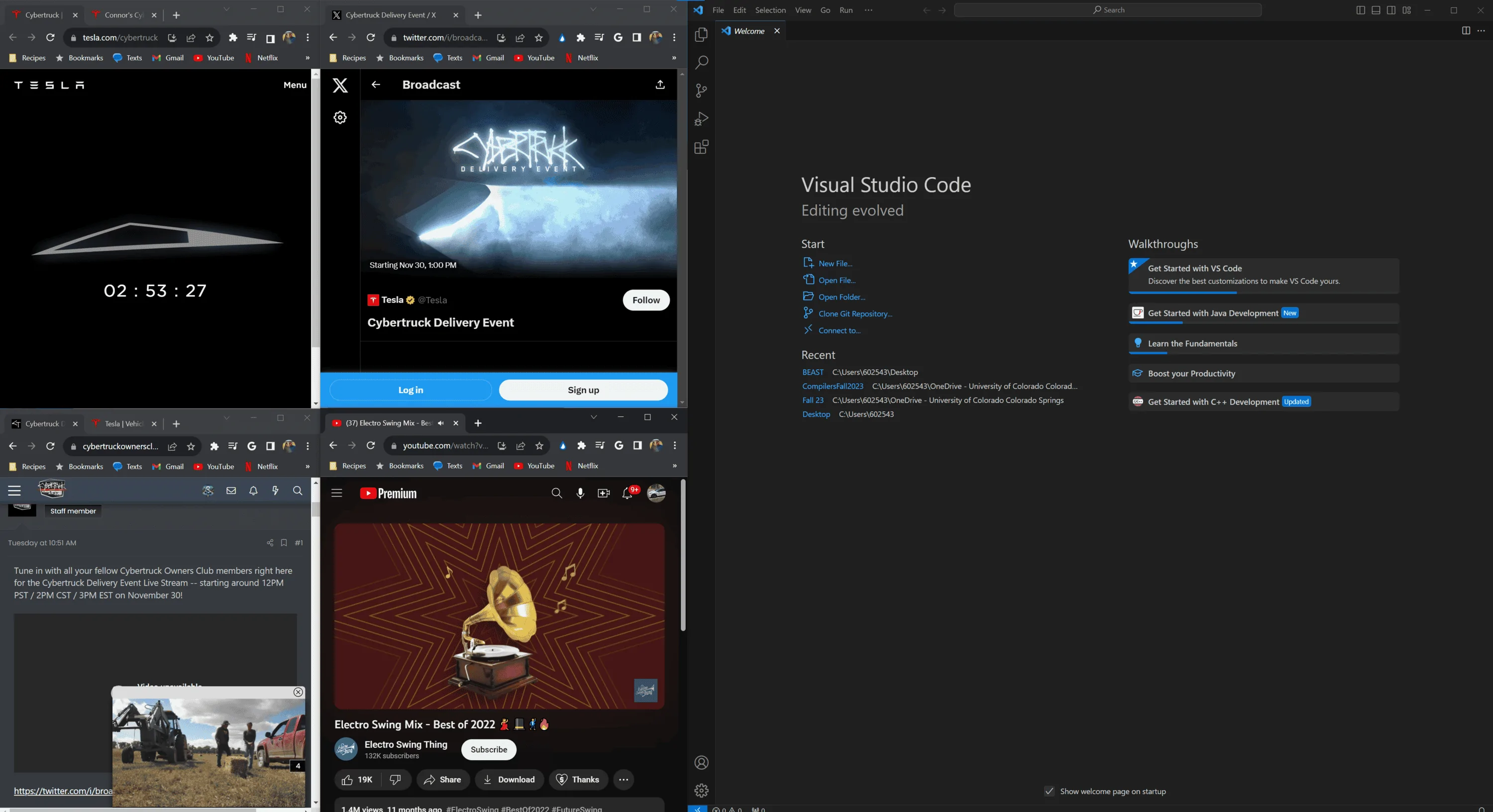Click the YouTube search magnifier icon
This screenshot has height=812, width=1493.
tap(556, 493)
